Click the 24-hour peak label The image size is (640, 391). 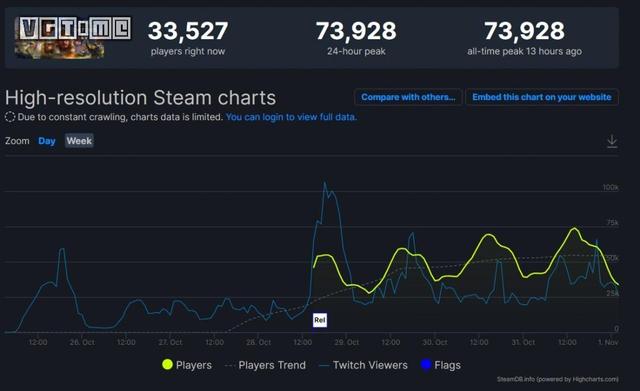click(x=356, y=51)
